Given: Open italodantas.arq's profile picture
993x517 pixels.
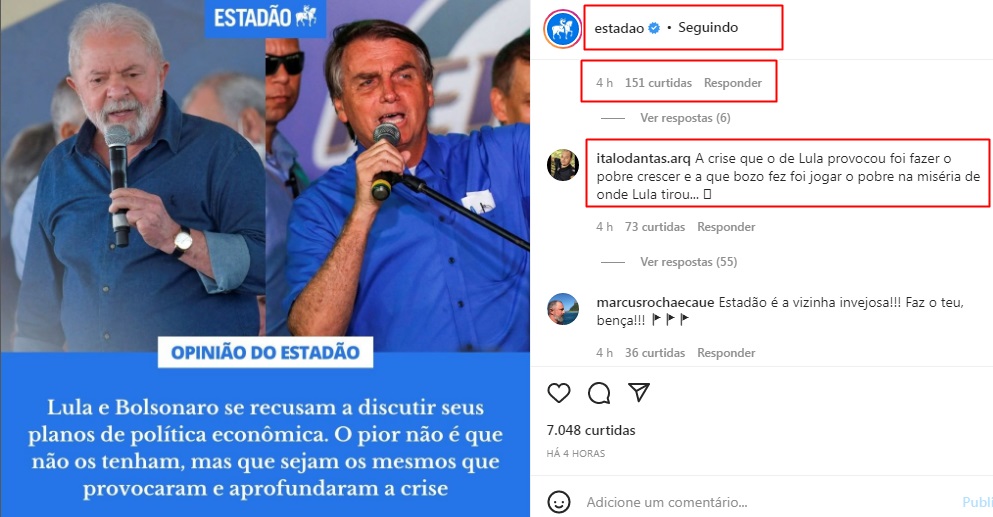Looking at the screenshot, I should [562, 165].
